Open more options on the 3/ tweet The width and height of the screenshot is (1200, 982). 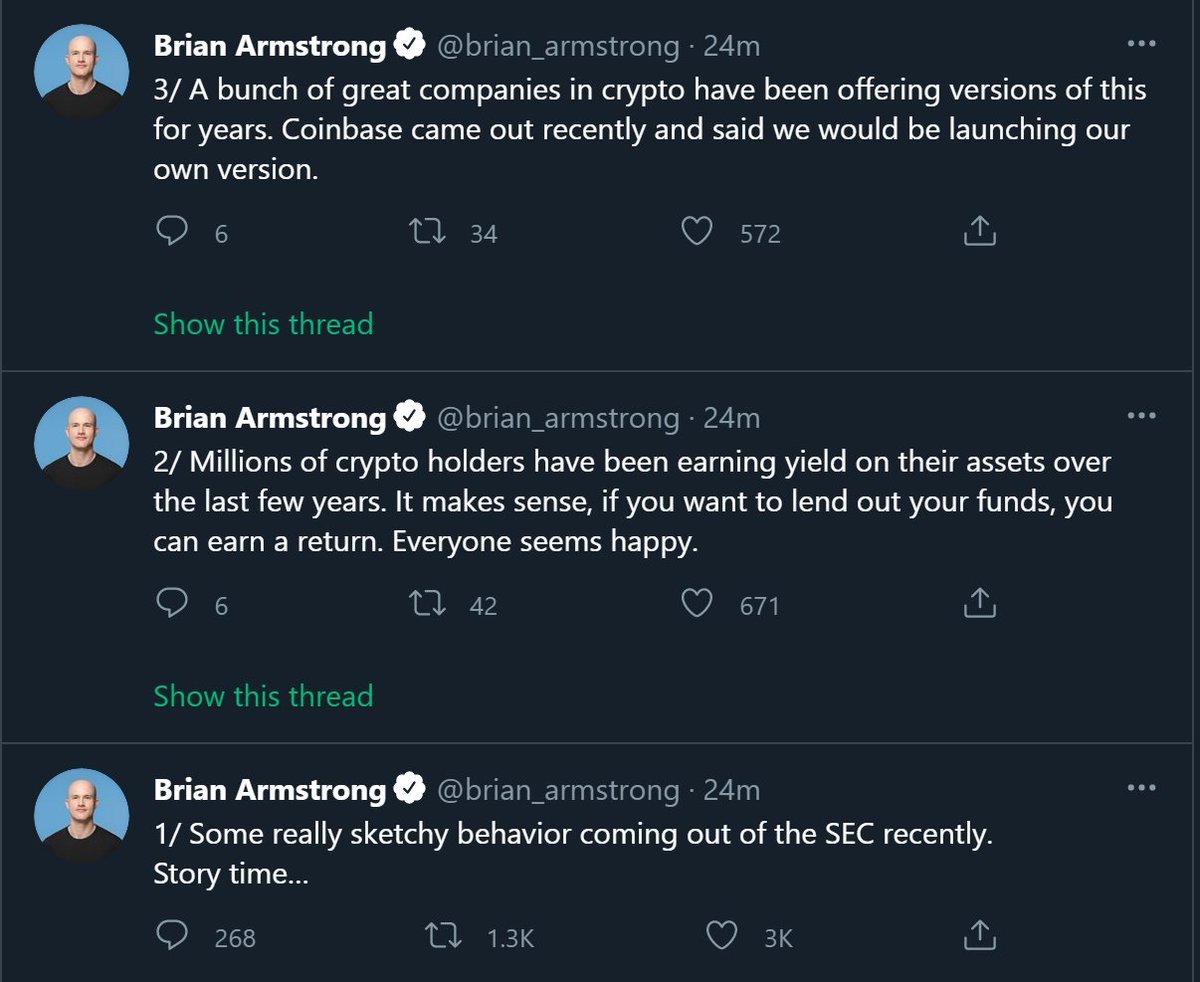pos(1141,44)
